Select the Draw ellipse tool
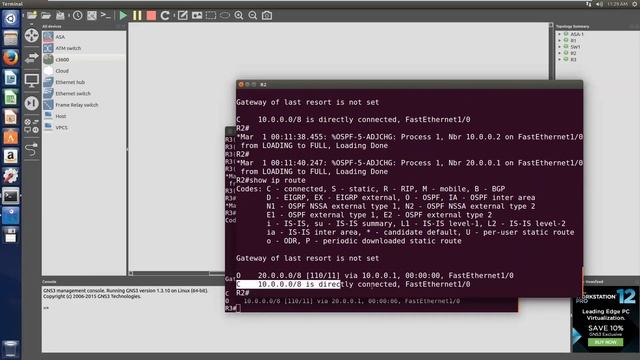 pyautogui.click(x=224, y=16)
